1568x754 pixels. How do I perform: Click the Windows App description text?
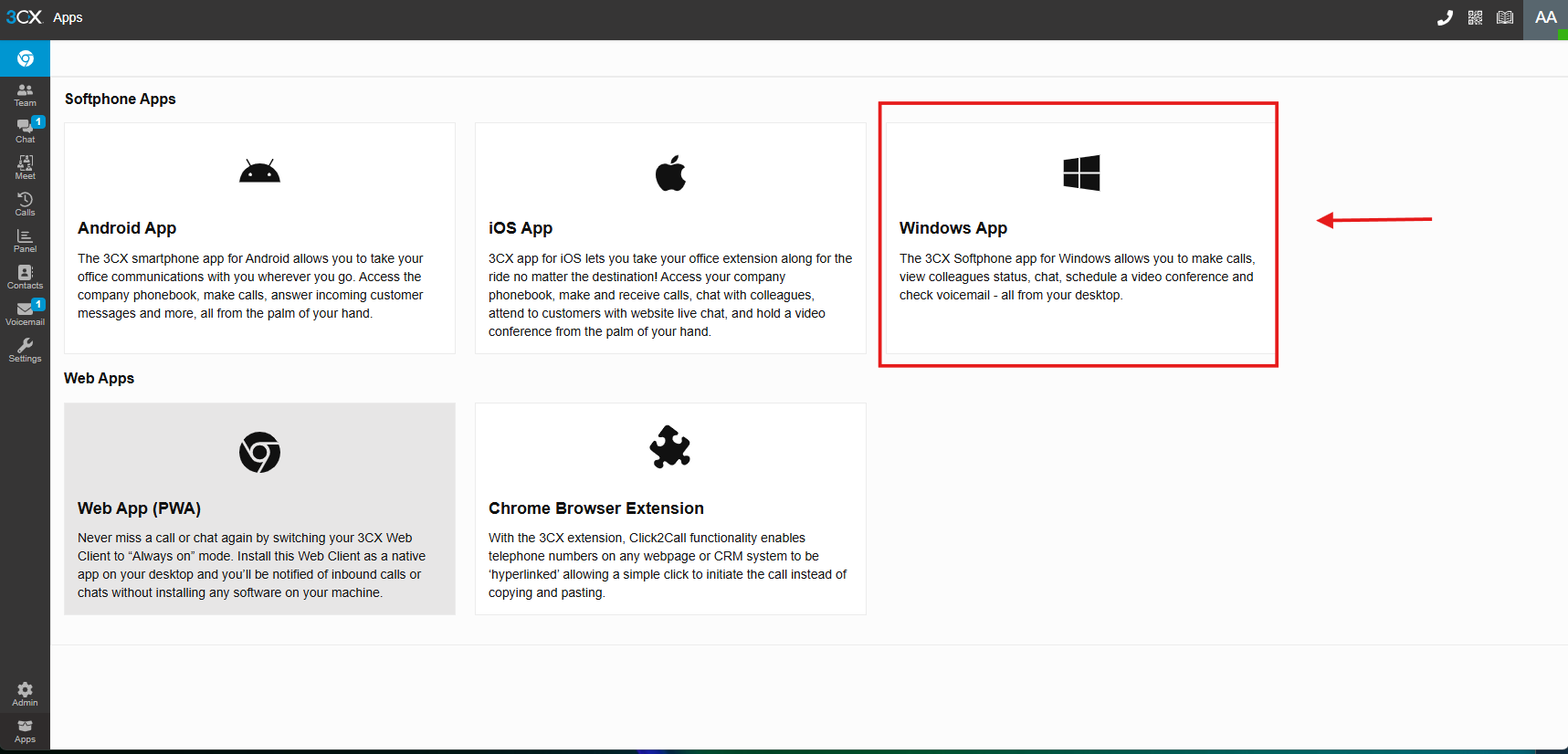coord(1078,277)
